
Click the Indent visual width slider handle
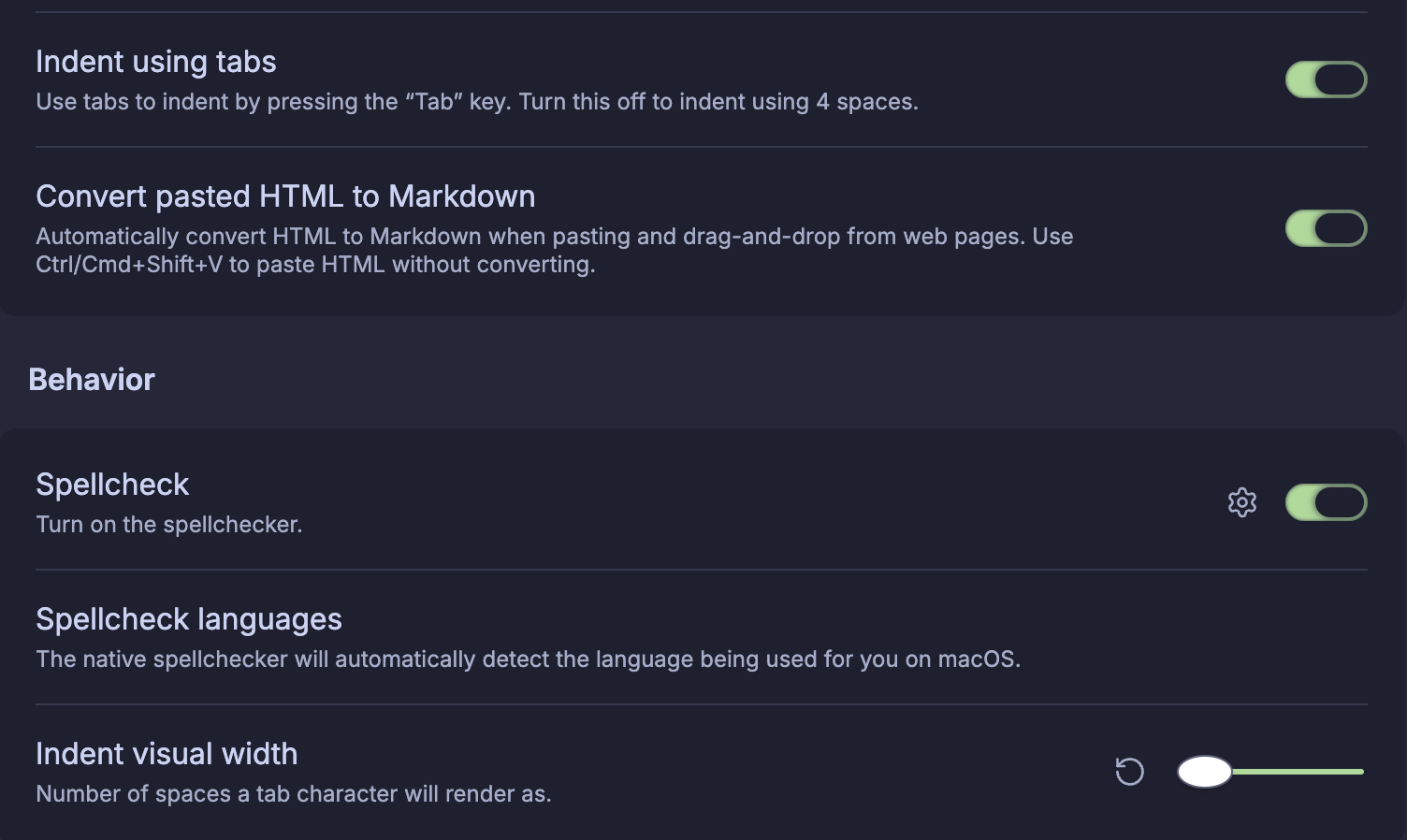[1204, 772]
